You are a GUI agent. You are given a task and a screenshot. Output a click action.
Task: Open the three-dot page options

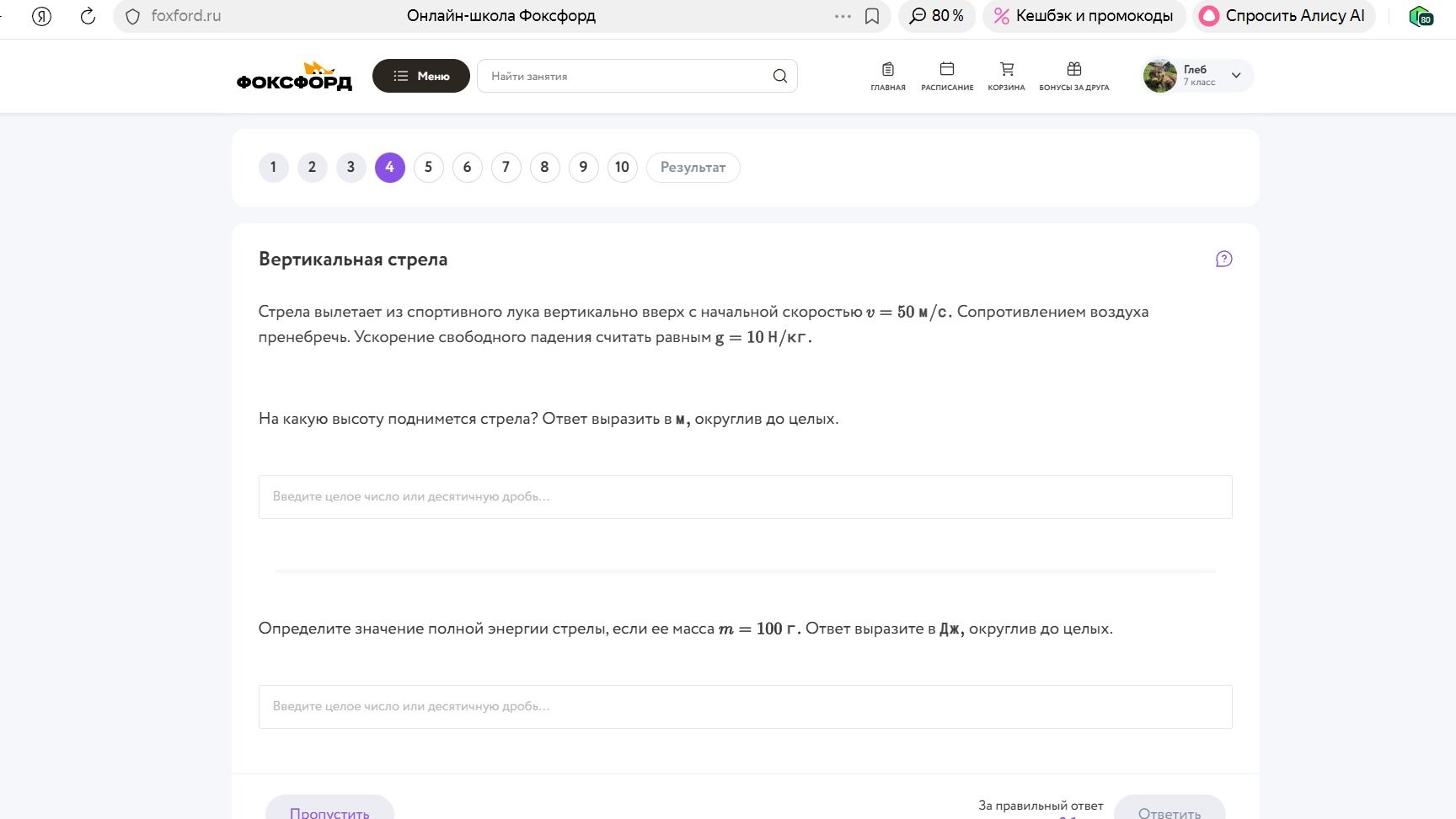coord(843,16)
